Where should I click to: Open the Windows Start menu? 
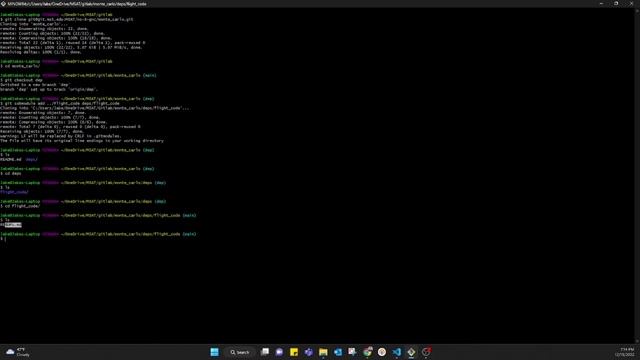coord(214,352)
